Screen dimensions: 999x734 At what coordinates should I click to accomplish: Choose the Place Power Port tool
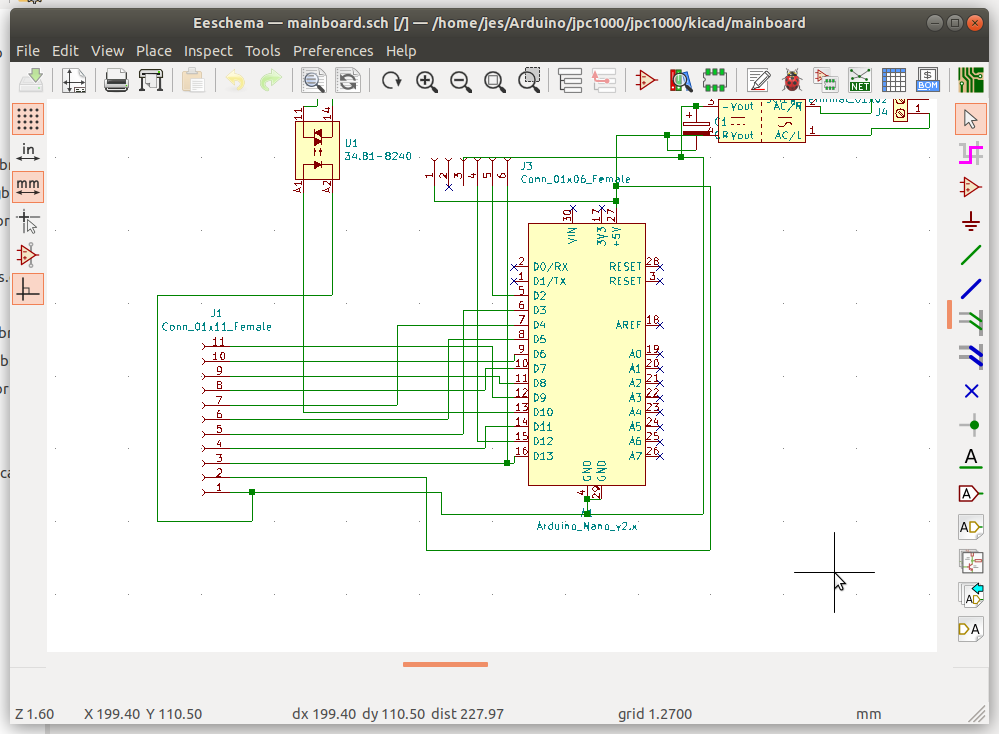[970, 220]
